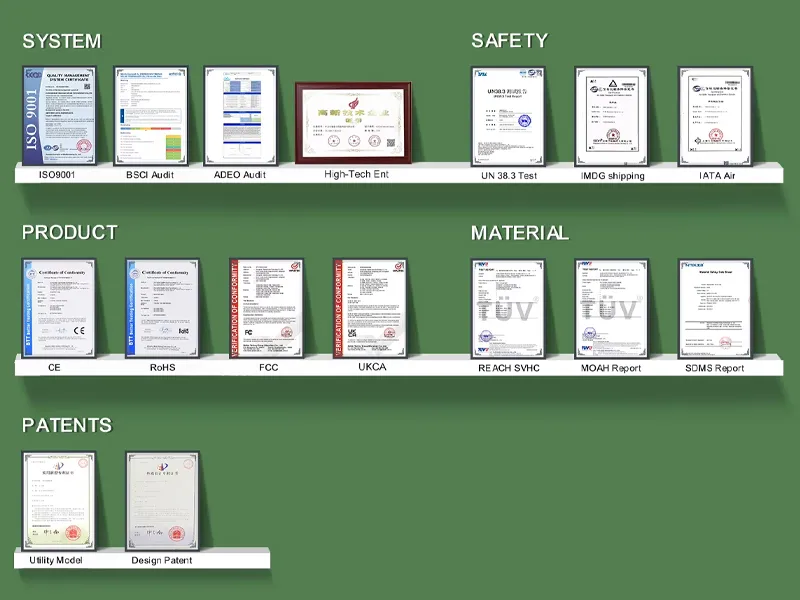Viewport: 800px width, 600px height.
Task: Select the MATERIAL section heading
Action: point(519,233)
